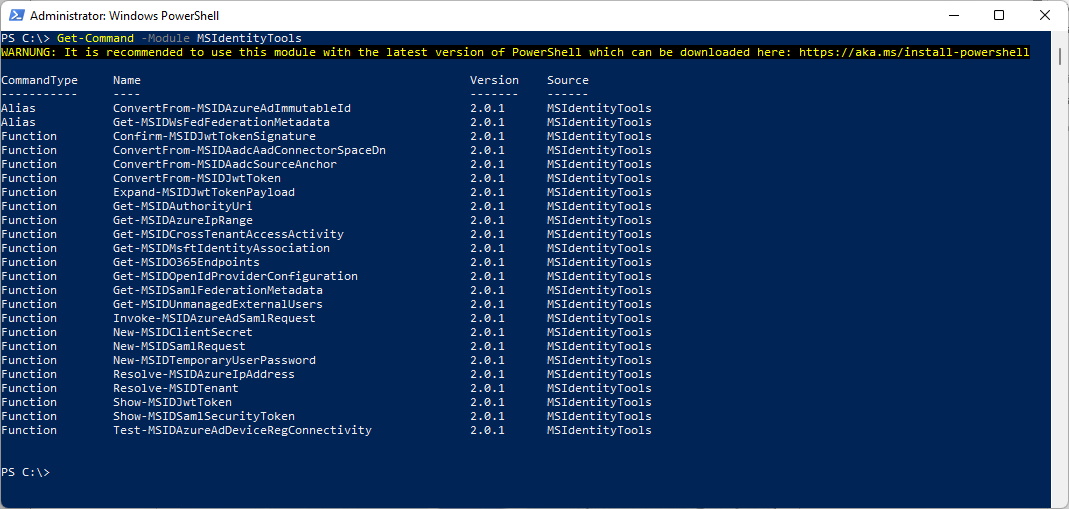Click Show-MSIDJwtToken function name
The image size is (1069, 509).
click(x=172, y=402)
